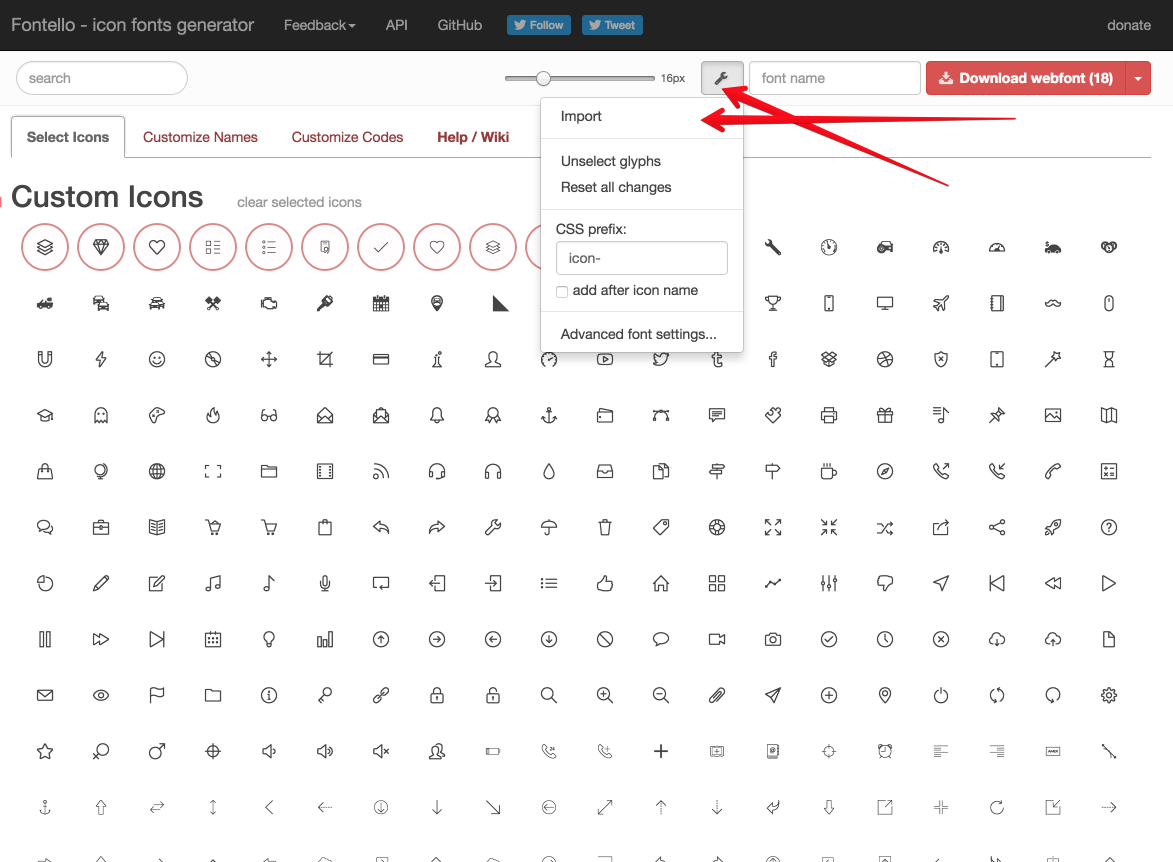Screen dimensions: 1173x862
Task: Click the Twitter Follow button
Action: 539,25
